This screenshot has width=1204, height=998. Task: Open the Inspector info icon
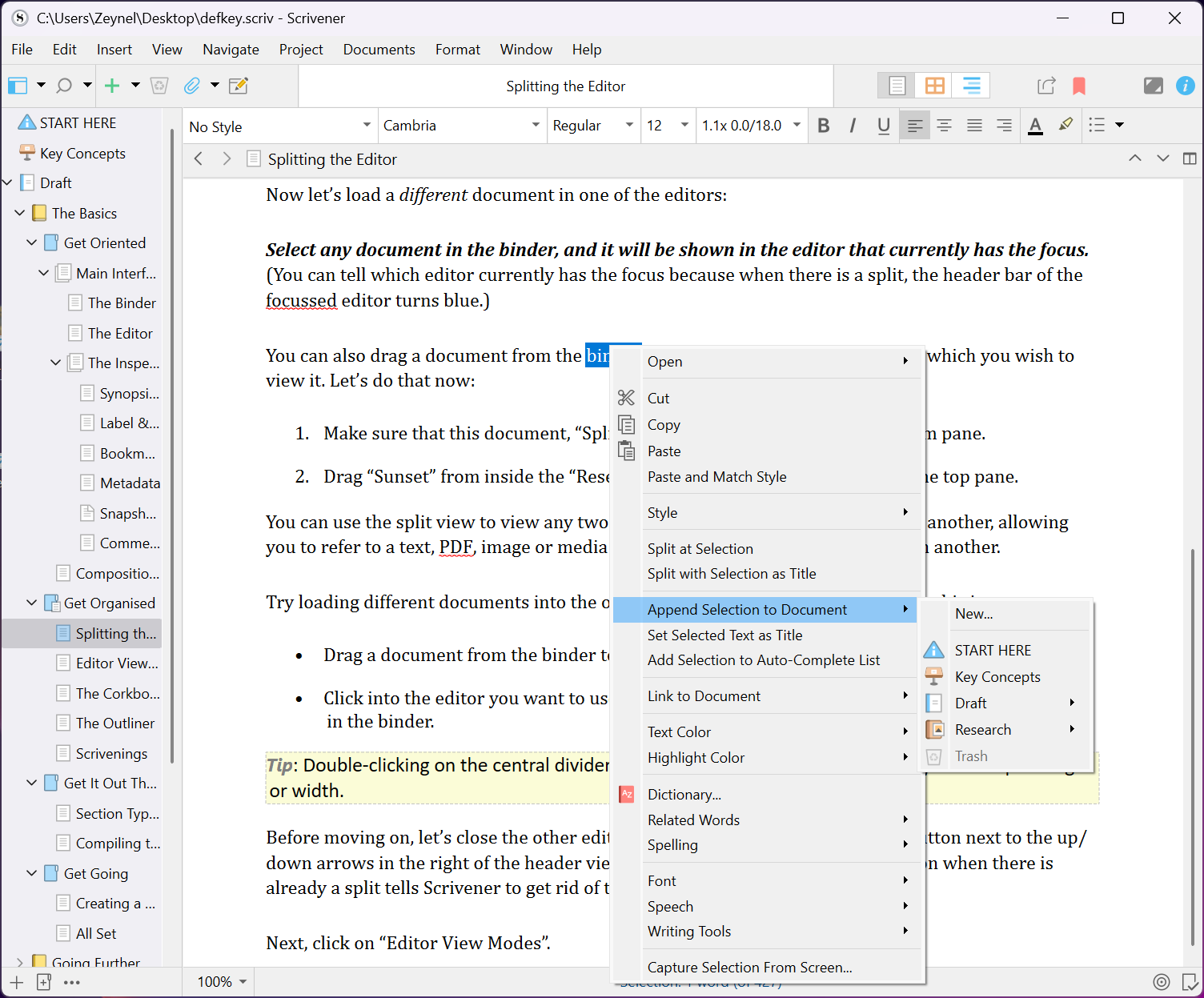(x=1186, y=86)
